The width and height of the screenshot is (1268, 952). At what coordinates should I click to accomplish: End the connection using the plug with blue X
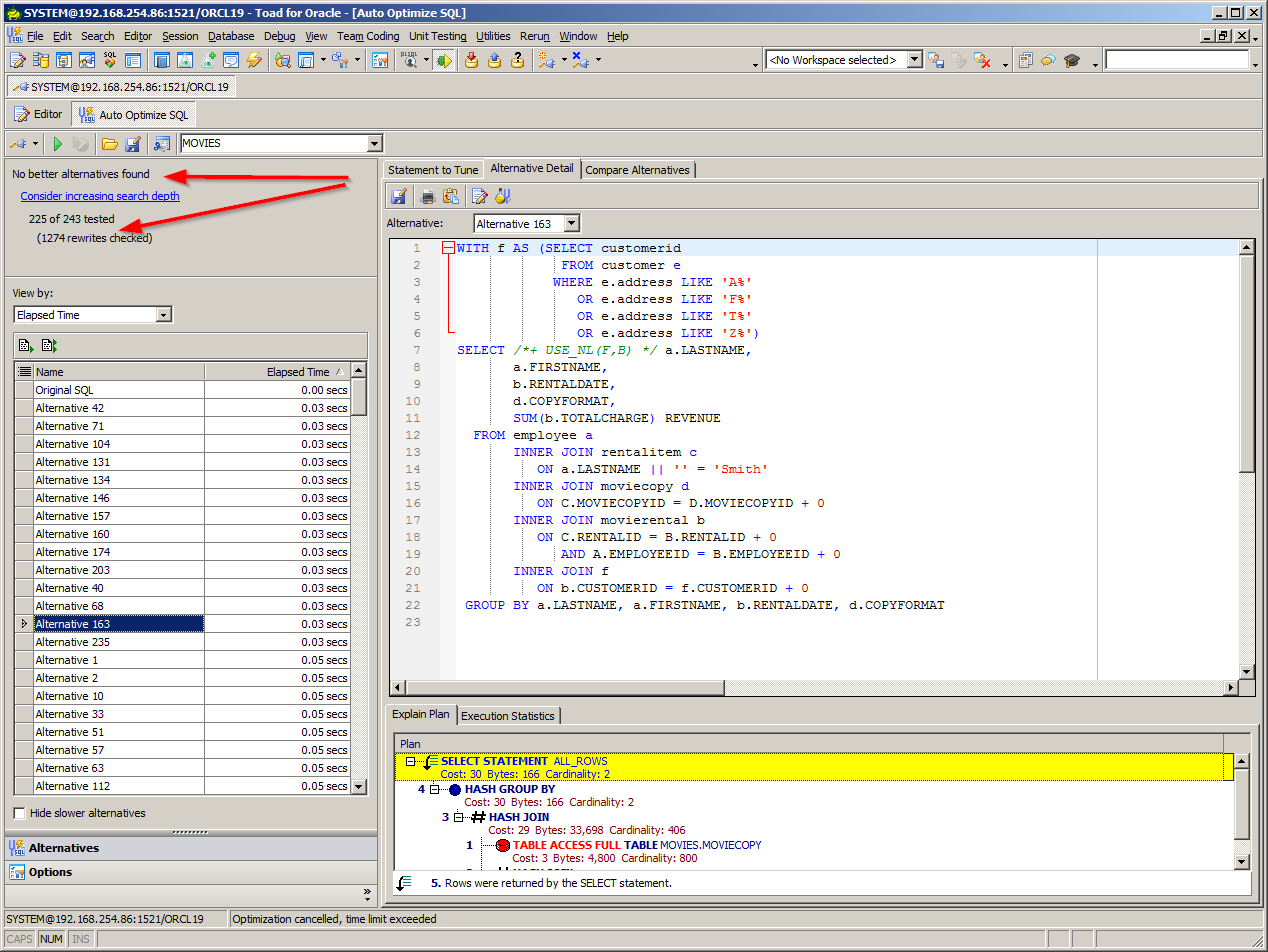click(x=580, y=60)
